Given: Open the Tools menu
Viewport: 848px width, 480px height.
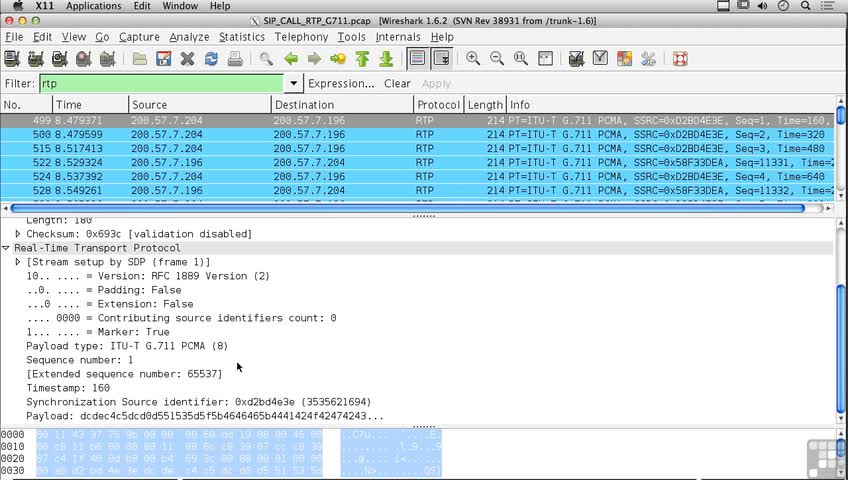Looking at the screenshot, I should click(x=352, y=37).
